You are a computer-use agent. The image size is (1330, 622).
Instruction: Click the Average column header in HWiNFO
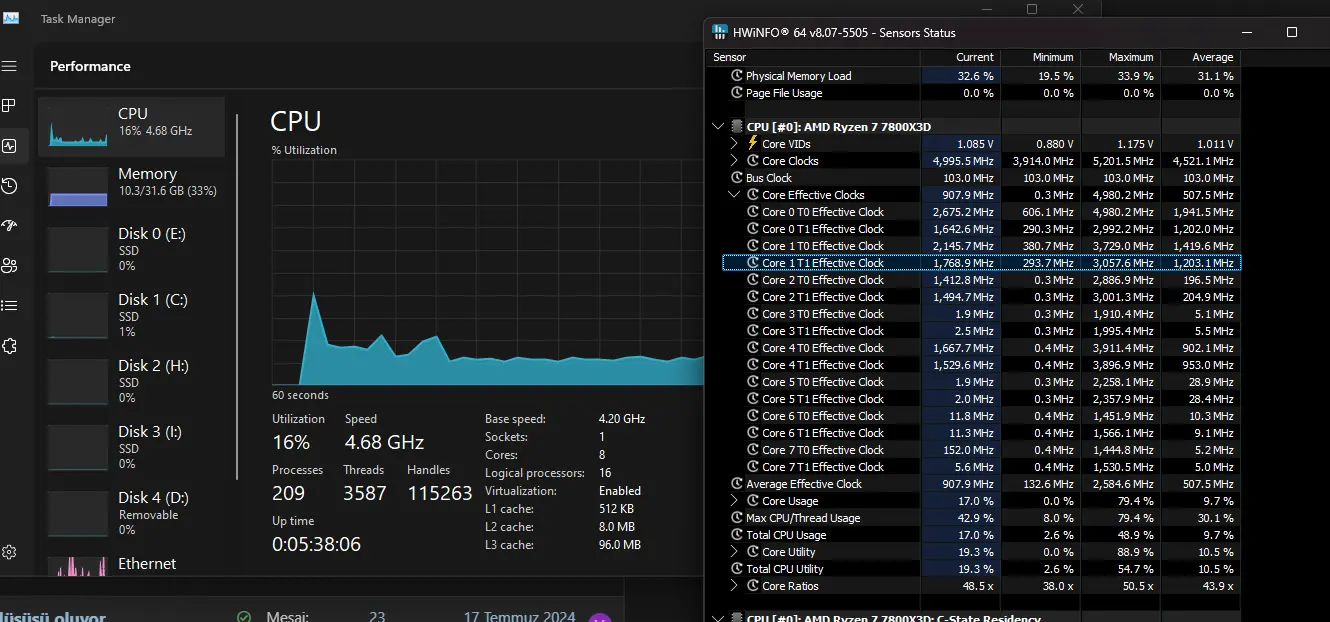coord(1200,57)
